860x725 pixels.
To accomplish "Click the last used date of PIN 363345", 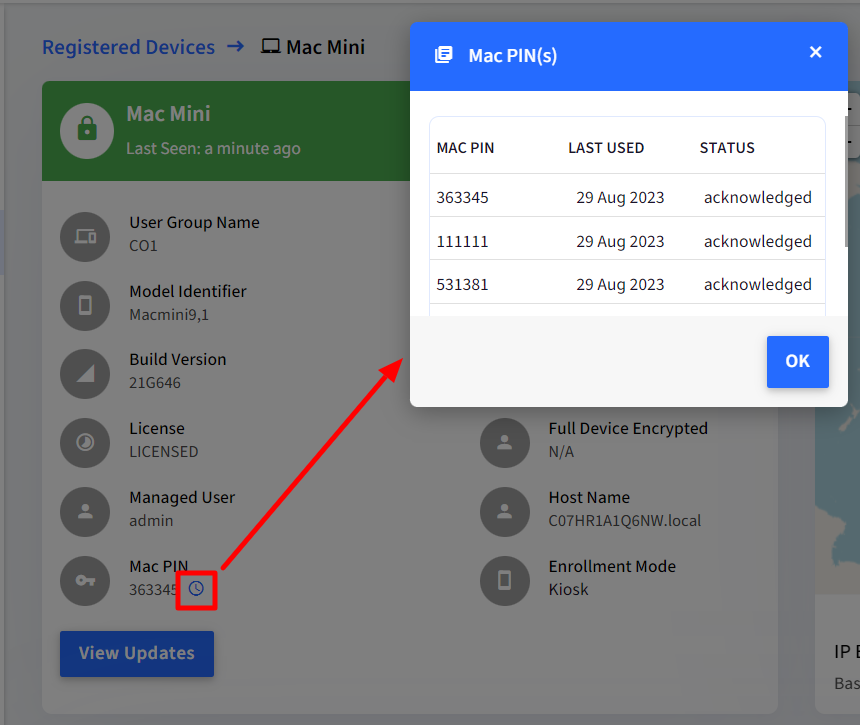I will point(620,197).
